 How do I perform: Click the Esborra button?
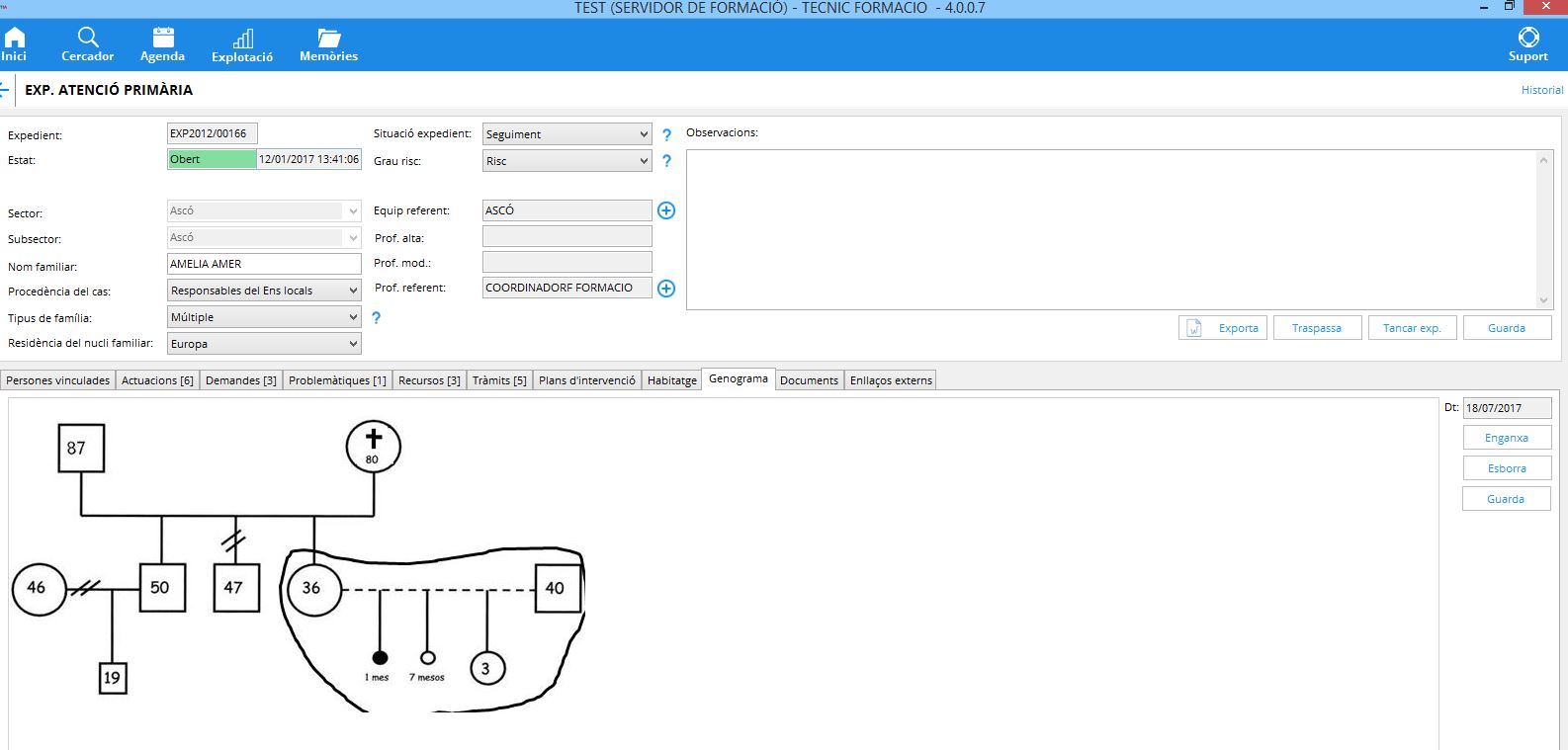coord(1507,468)
